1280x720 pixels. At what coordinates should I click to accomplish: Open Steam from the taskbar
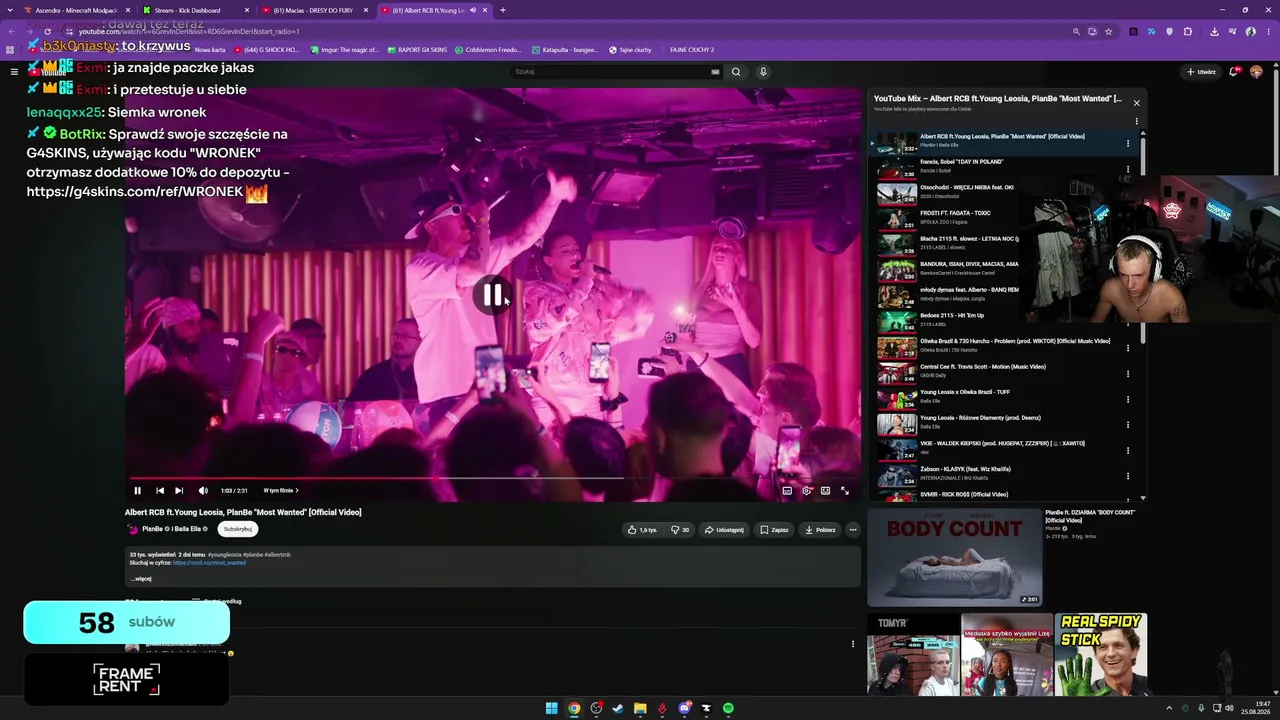pyautogui.click(x=618, y=708)
